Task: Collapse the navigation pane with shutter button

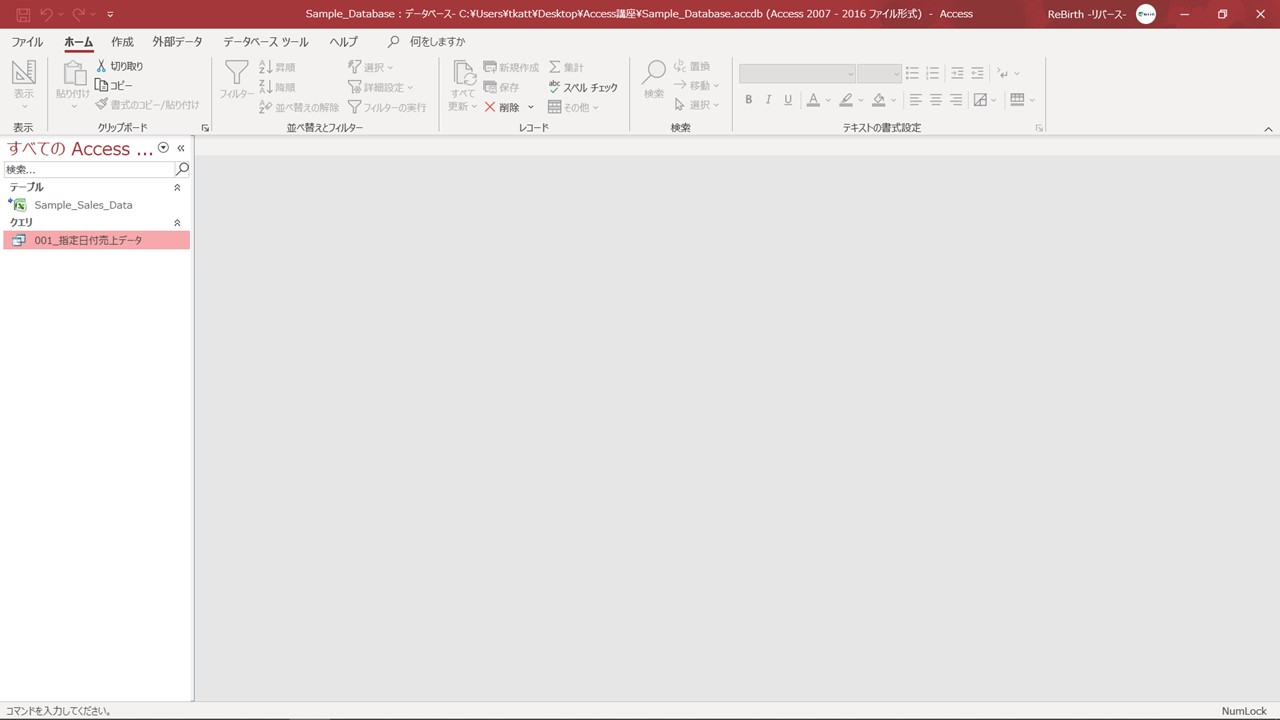Action: [x=181, y=148]
